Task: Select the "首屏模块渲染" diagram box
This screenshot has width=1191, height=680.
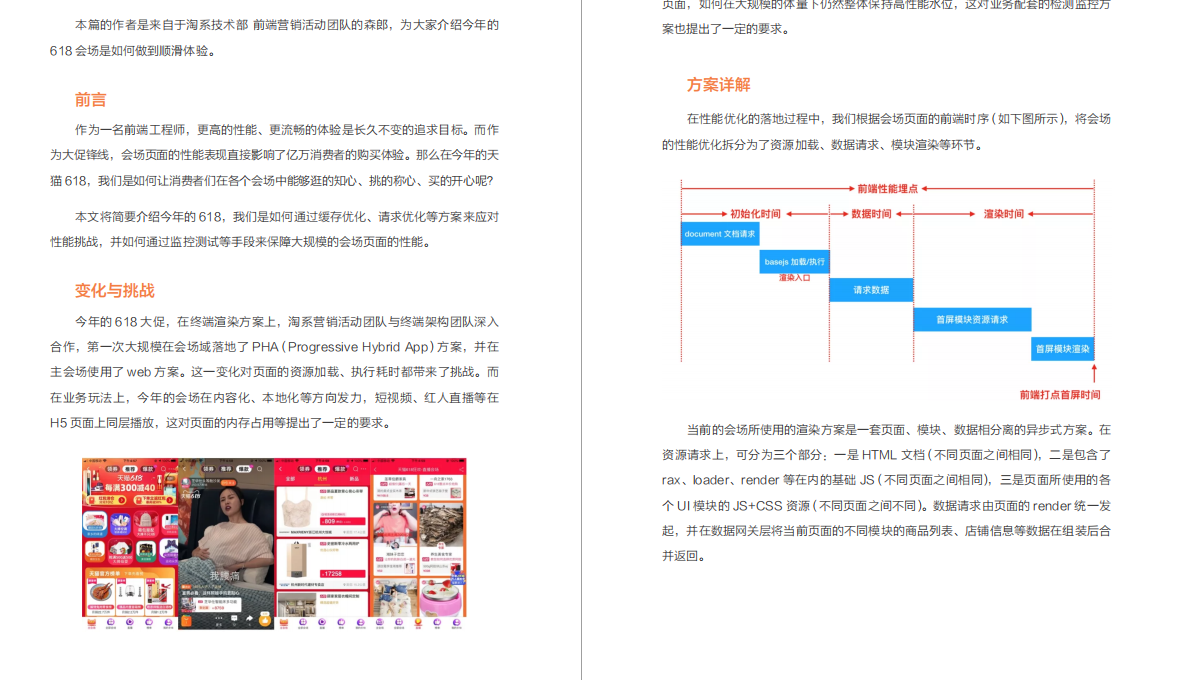Action: (1063, 349)
